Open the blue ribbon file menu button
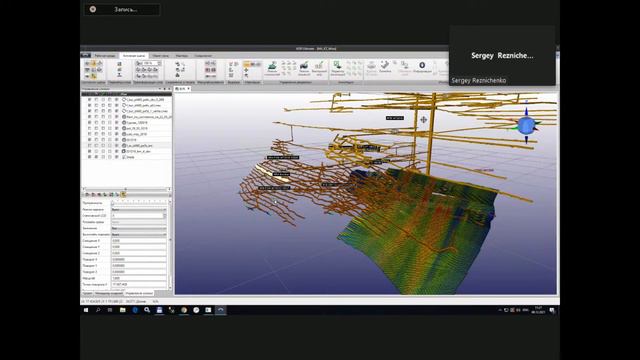 (x=85, y=56)
